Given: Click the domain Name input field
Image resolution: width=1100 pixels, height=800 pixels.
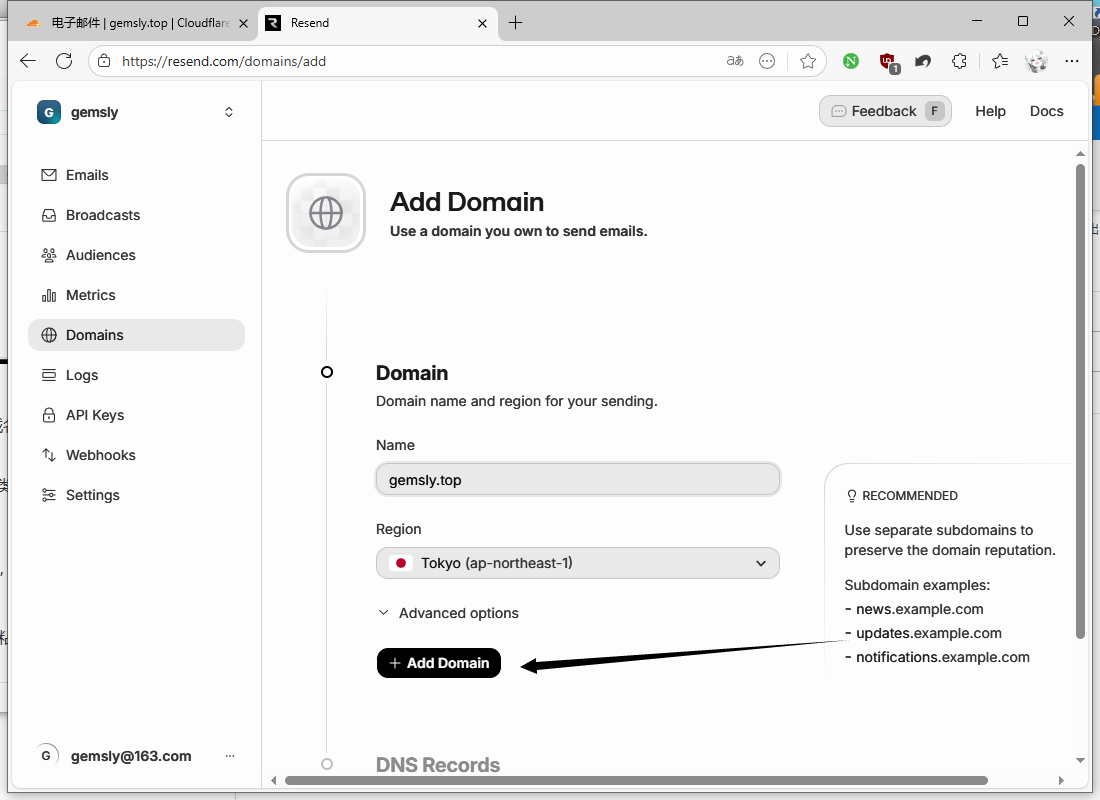Looking at the screenshot, I should [x=577, y=480].
